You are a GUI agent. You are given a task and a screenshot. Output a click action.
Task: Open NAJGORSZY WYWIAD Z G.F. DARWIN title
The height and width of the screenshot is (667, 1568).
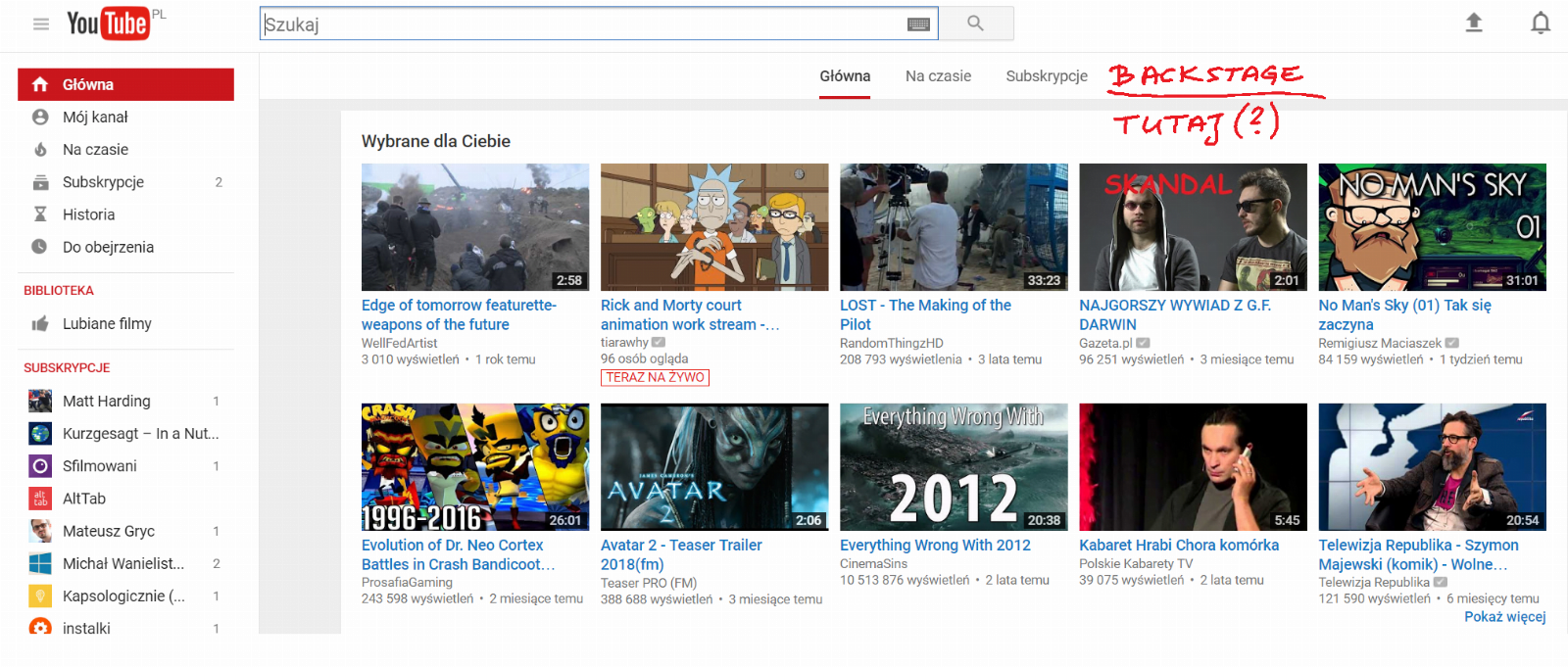click(1175, 314)
